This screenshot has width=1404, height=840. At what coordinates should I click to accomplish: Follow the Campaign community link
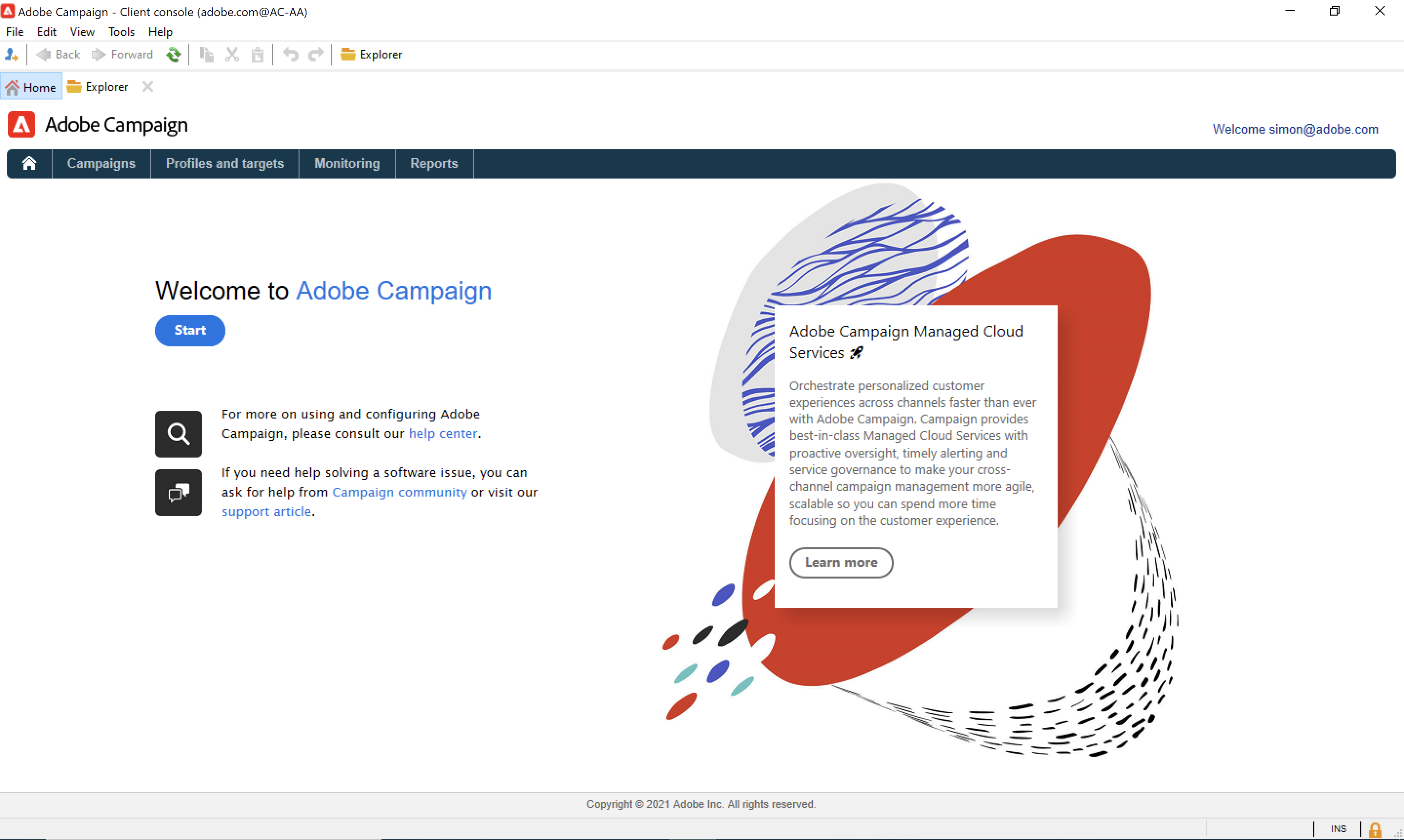coord(400,492)
